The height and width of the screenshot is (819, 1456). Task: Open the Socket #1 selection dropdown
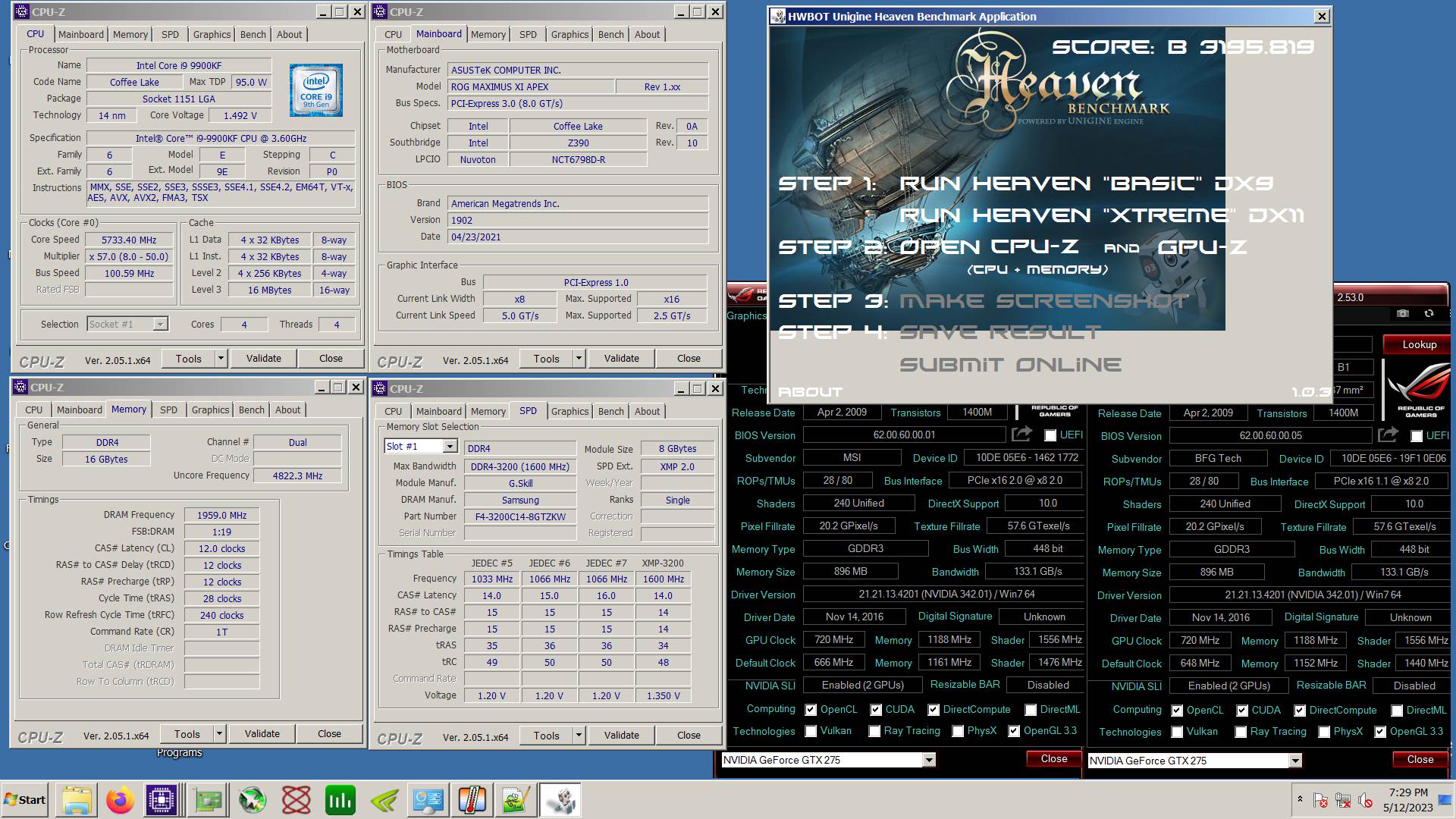[160, 325]
